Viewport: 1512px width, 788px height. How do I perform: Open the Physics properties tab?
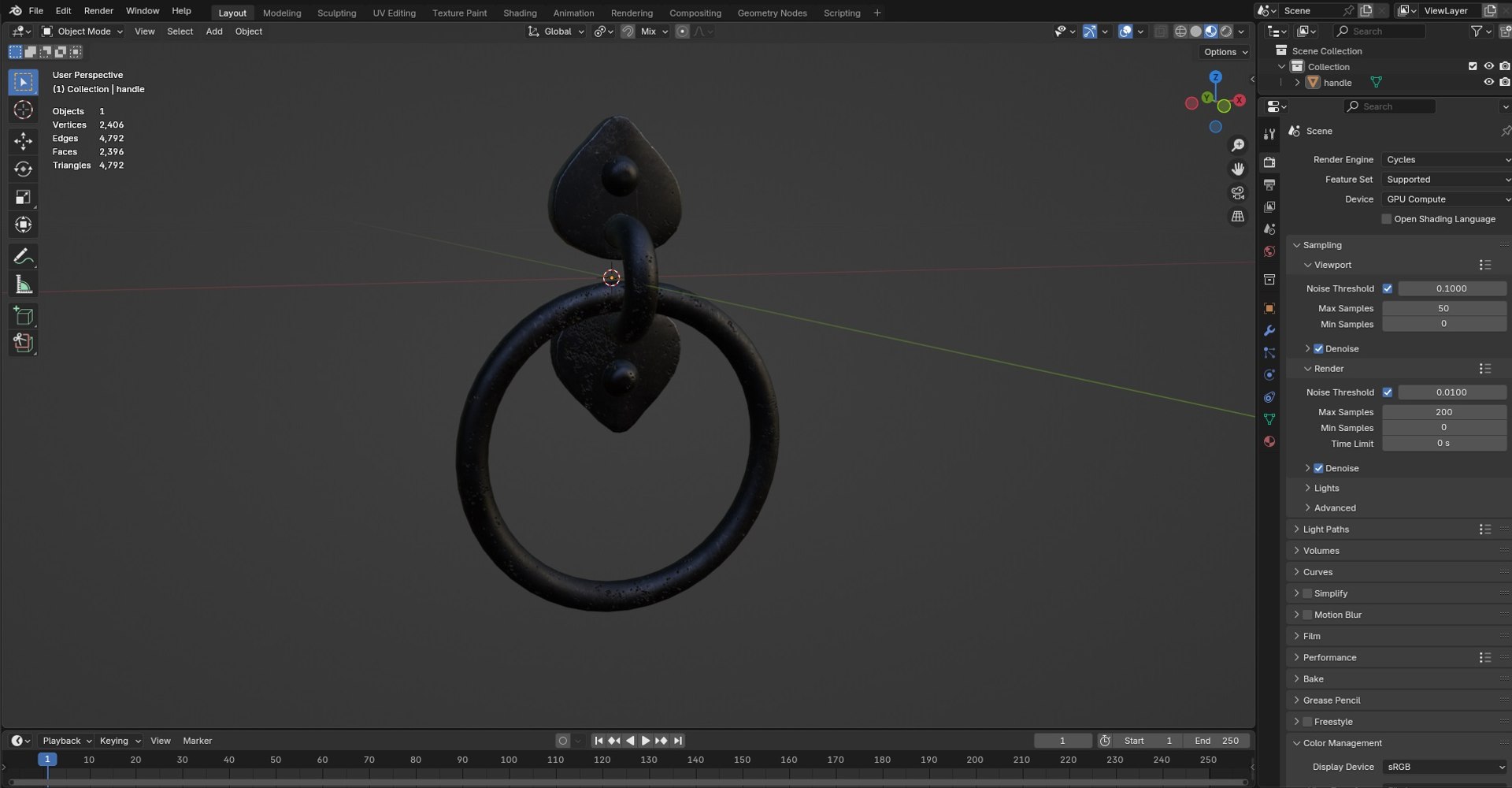tap(1269, 375)
